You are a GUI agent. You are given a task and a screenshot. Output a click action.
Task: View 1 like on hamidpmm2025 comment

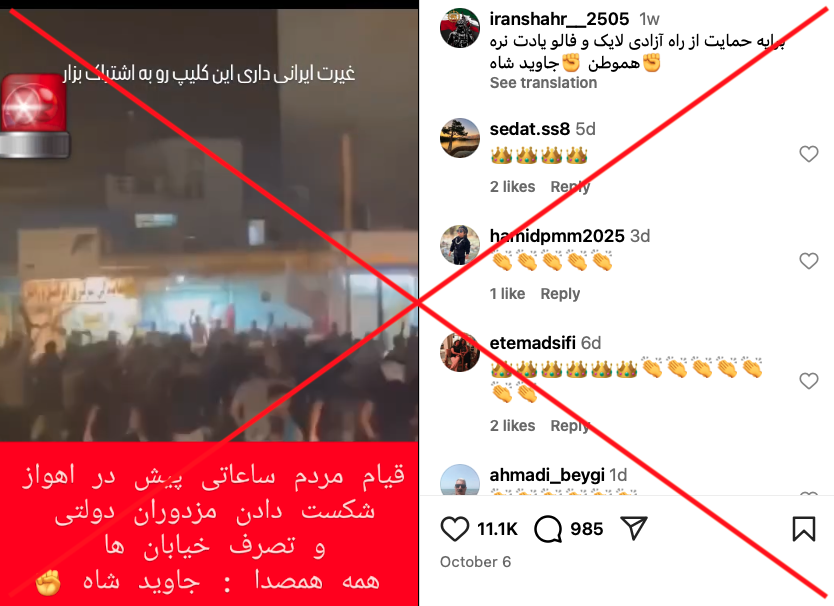[x=507, y=294]
